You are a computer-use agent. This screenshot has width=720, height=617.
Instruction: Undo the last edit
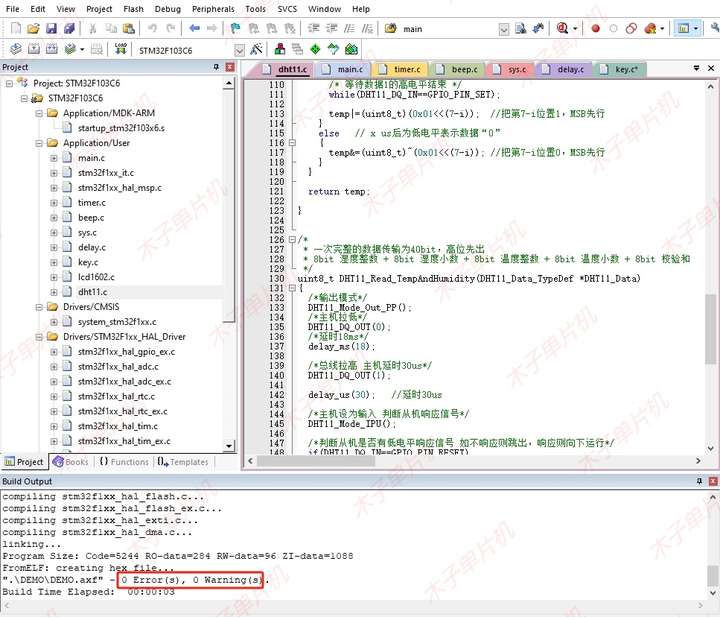[x=152, y=28]
